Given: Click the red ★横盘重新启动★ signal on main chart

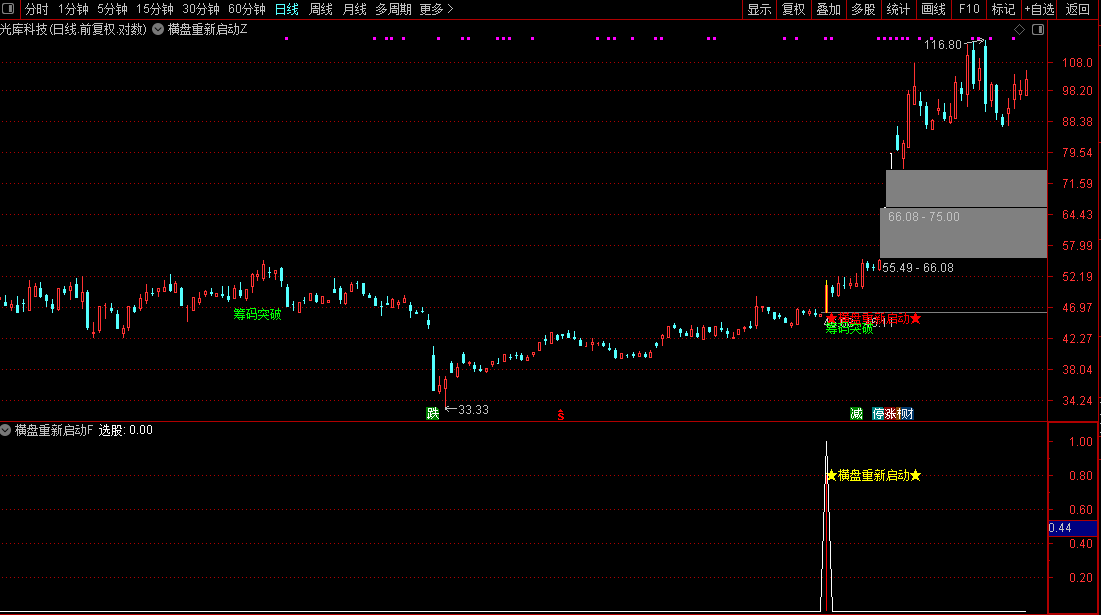Looking at the screenshot, I should (873, 319).
